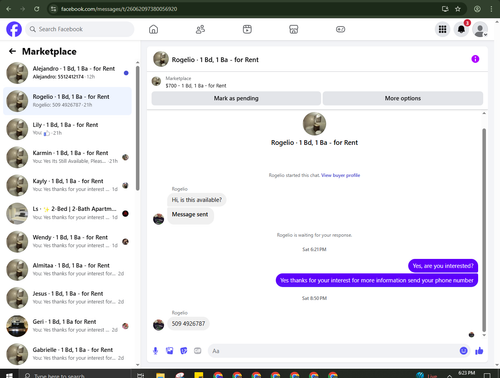Click the chat header Rogelio listing avatar
Viewport: 500px width, 378px height.
point(161,59)
